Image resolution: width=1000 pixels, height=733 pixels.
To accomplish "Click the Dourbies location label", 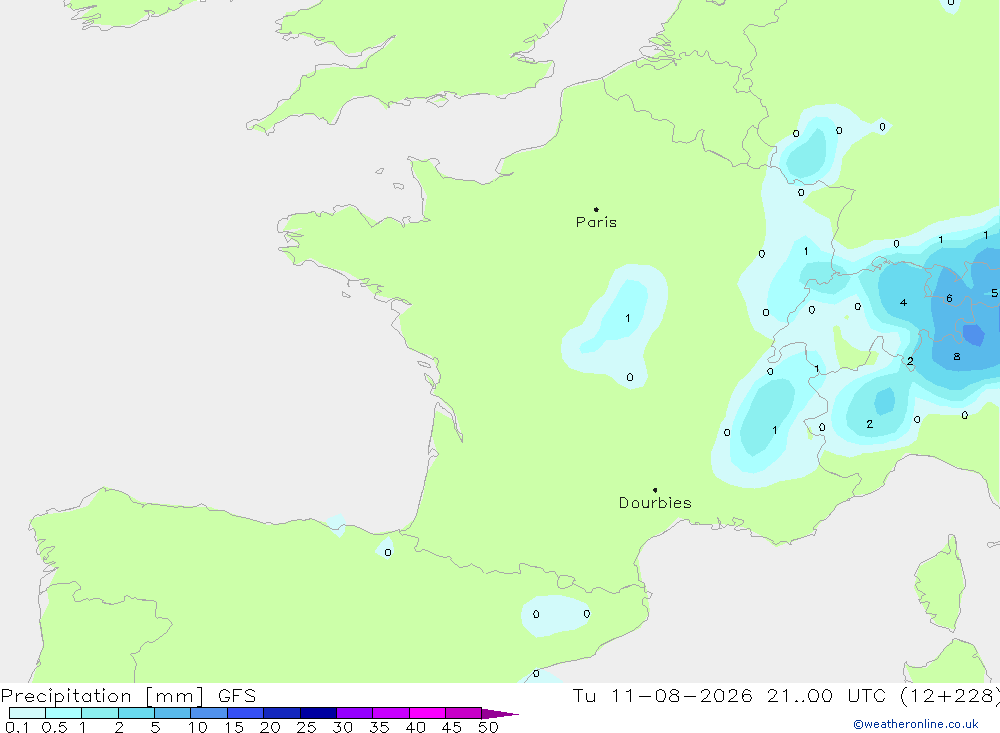I will [x=655, y=503].
